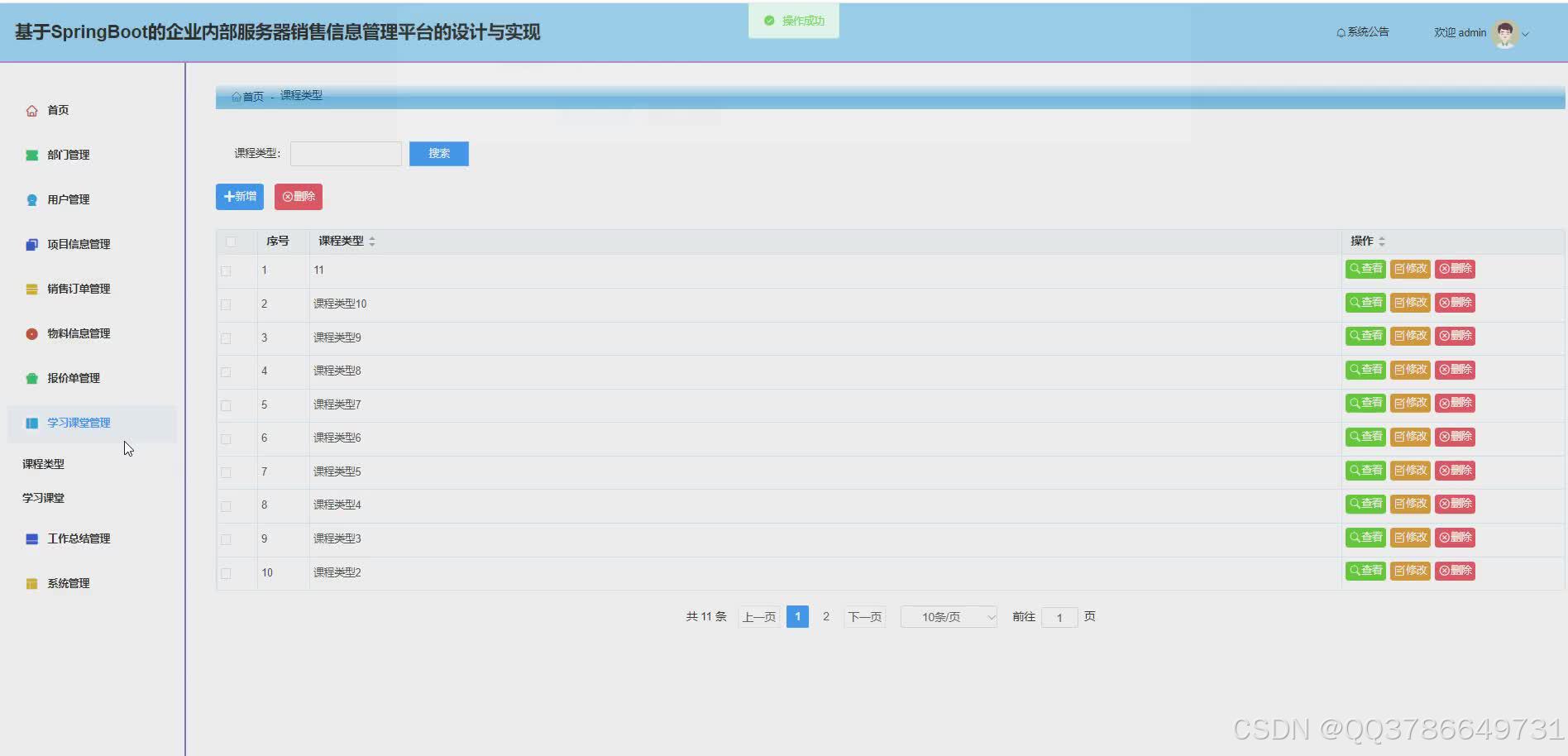Edit row 课程类型10 with 修改
This screenshot has height=756, width=1568.
1410,303
